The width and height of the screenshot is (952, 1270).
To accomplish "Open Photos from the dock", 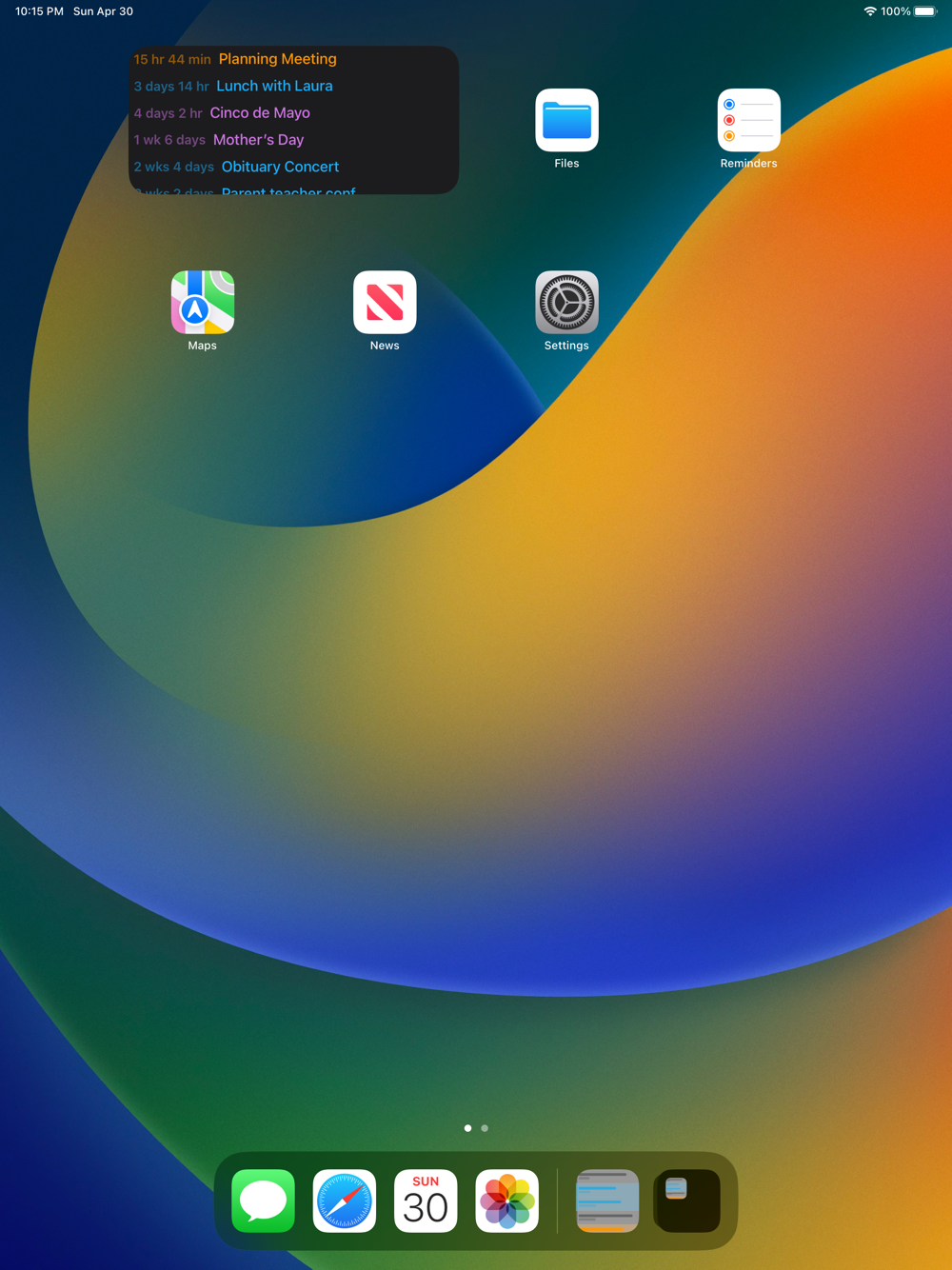I will 506,1201.
